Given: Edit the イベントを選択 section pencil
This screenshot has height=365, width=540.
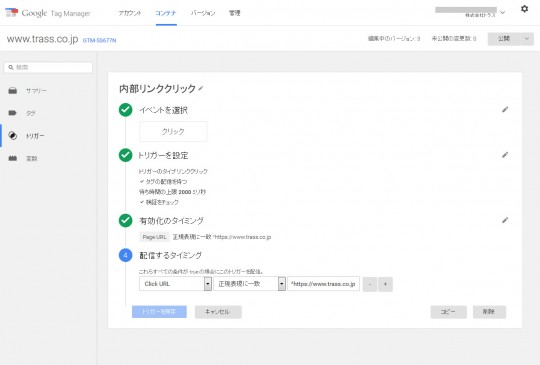Looking at the screenshot, I should pyautogui.click(x=505, y=110).
